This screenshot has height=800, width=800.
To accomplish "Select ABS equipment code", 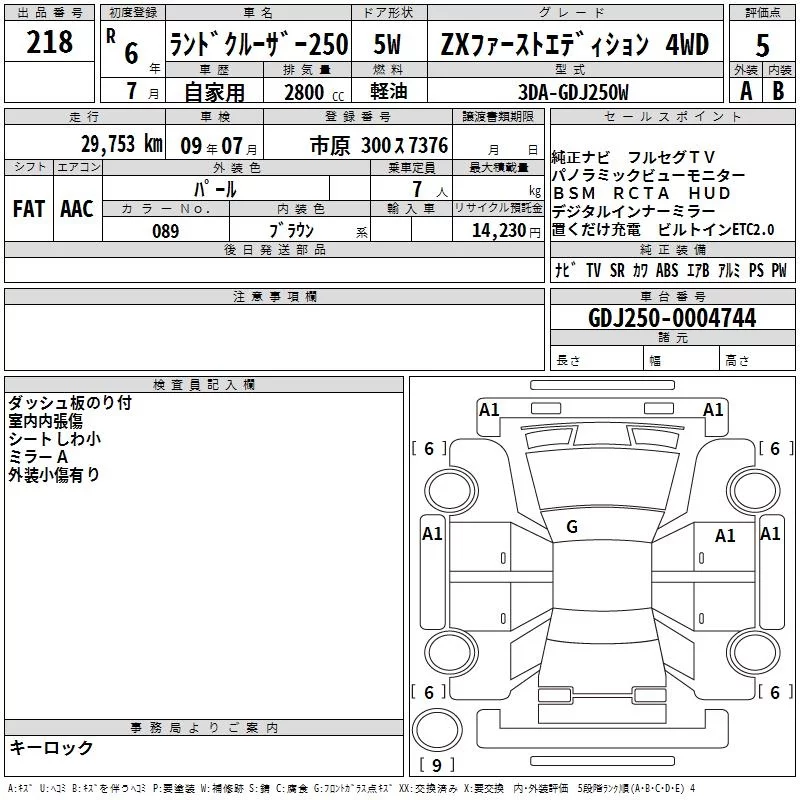I will (x=667, y=270).
